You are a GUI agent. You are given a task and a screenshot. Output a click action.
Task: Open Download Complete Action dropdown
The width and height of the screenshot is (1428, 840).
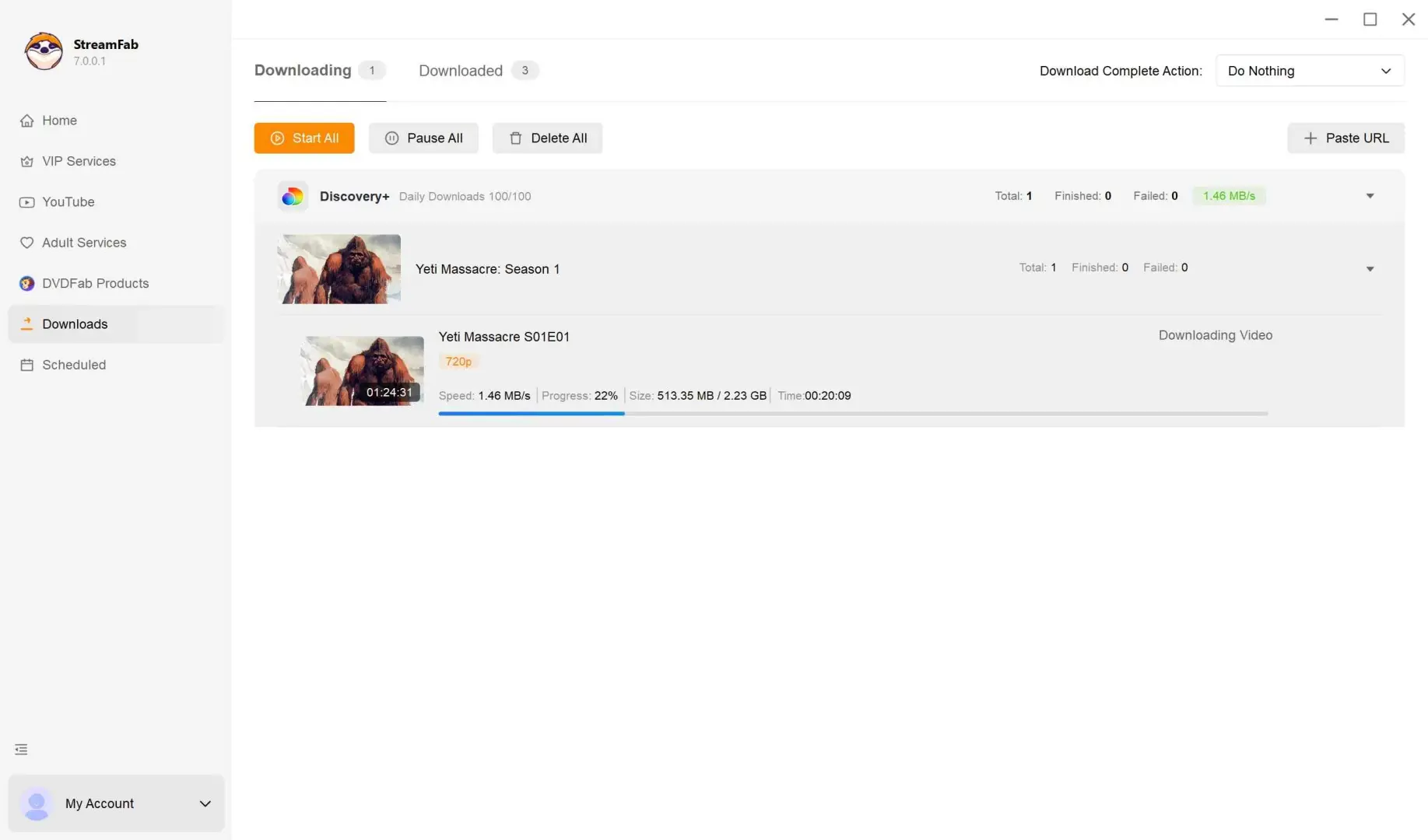tap(1310, 71)
